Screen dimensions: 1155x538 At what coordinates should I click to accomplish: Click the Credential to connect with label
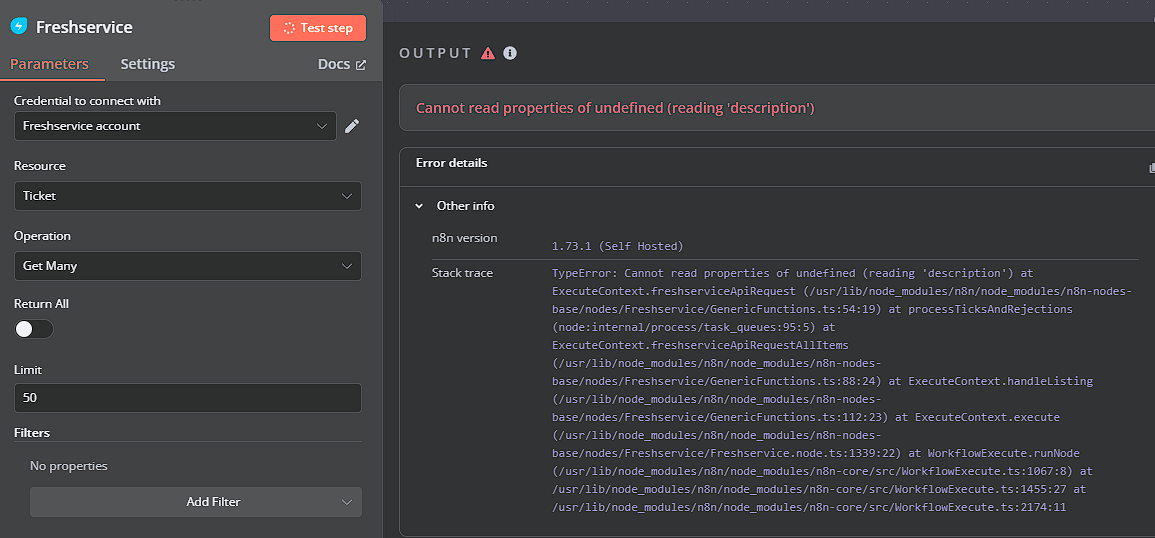88,100
